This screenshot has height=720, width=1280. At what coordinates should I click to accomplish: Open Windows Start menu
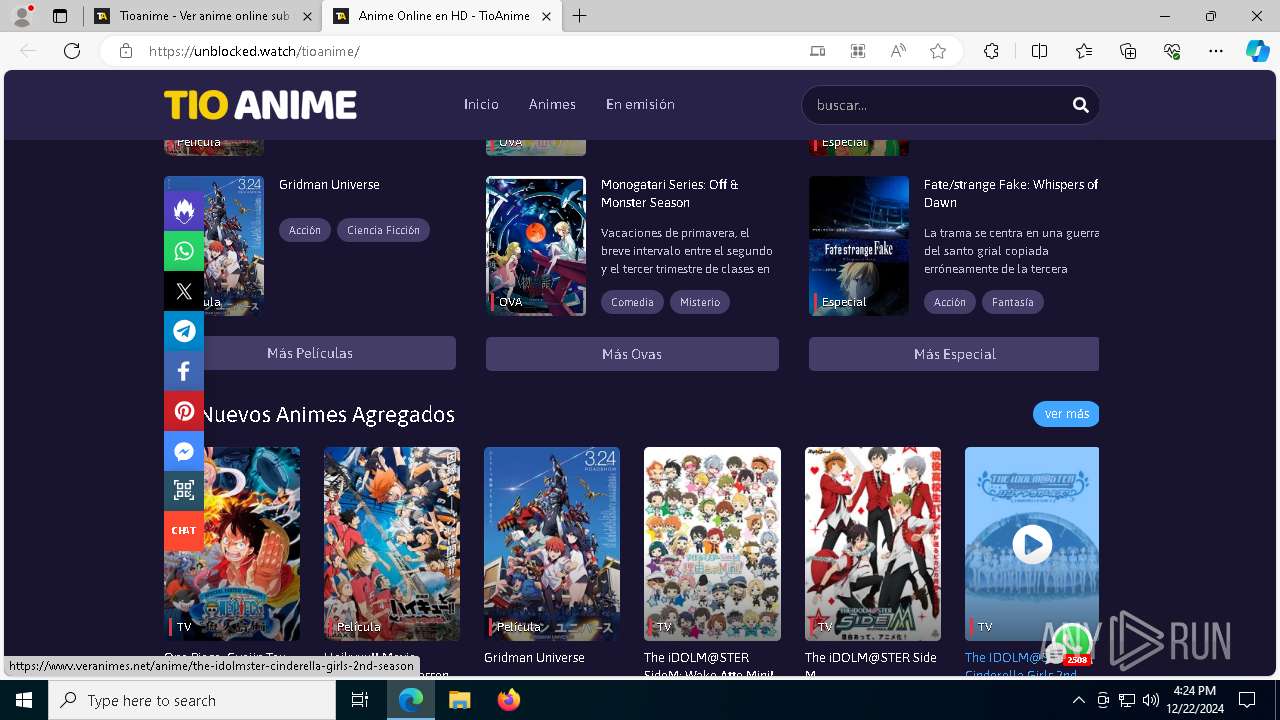pos(23,700)
